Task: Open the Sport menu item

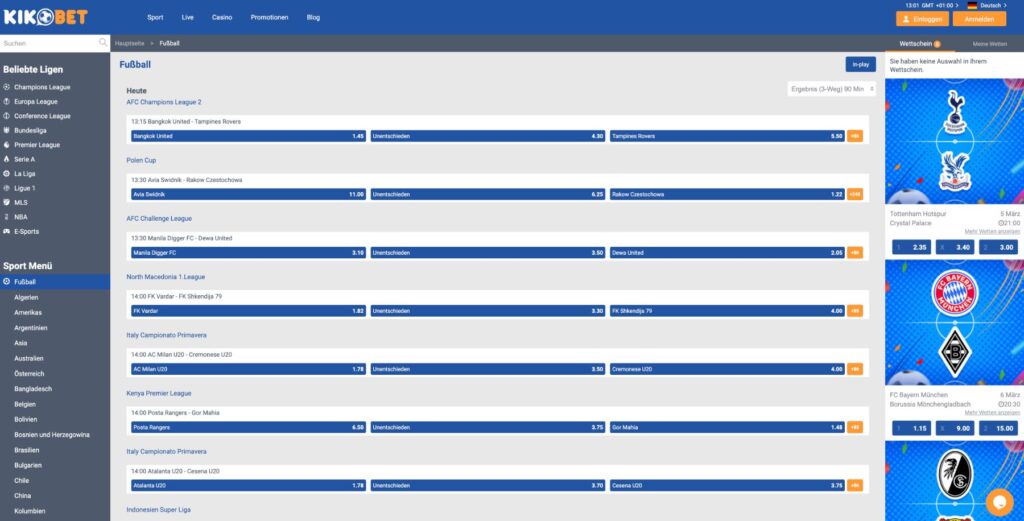Action: coord(155,18)
